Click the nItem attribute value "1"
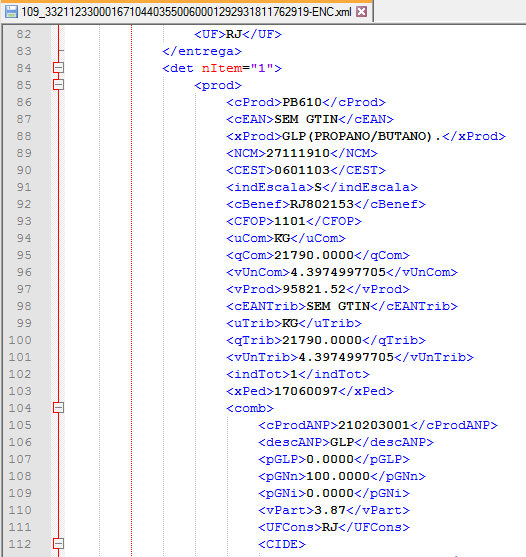The image size is (526, 557). pyautogui.click(x=262, y=68)
